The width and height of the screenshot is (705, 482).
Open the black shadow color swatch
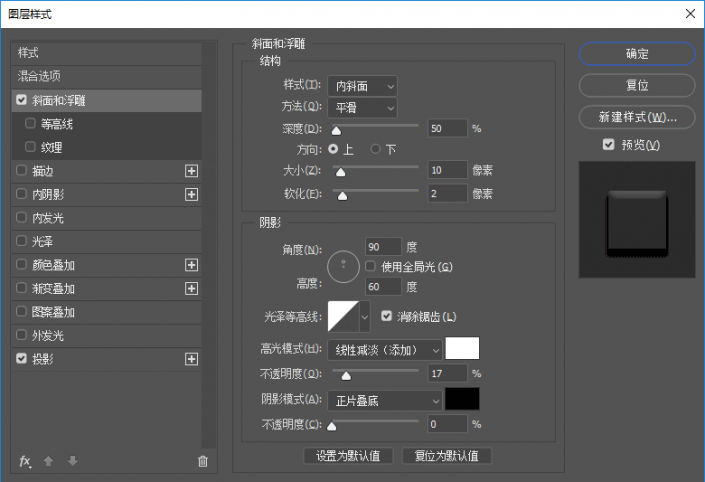462,399
